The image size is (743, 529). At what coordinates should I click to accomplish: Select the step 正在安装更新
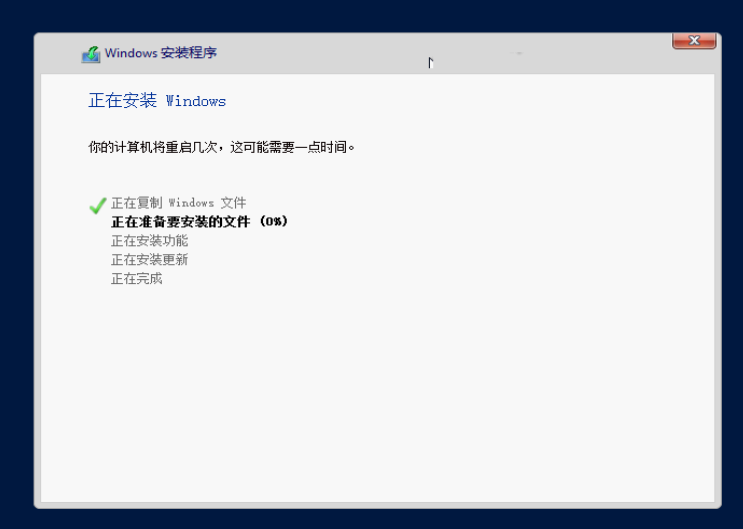pos(149,260)
